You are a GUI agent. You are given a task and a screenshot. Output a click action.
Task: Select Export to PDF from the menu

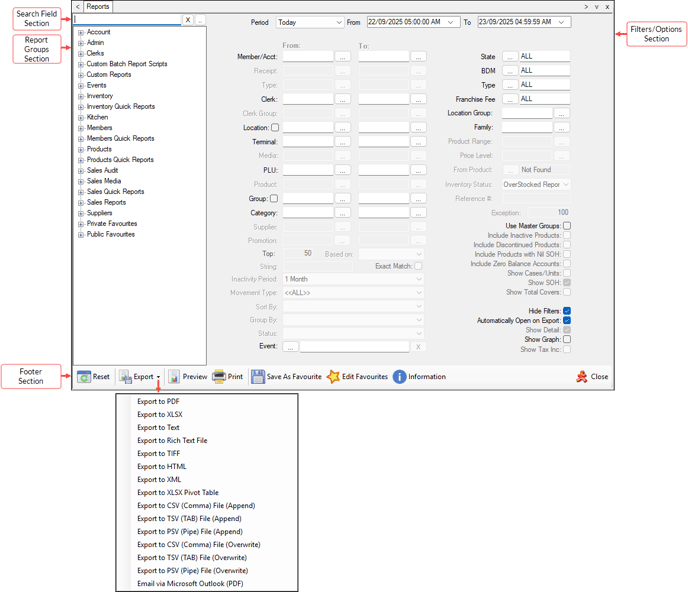(x=158, y=401)
